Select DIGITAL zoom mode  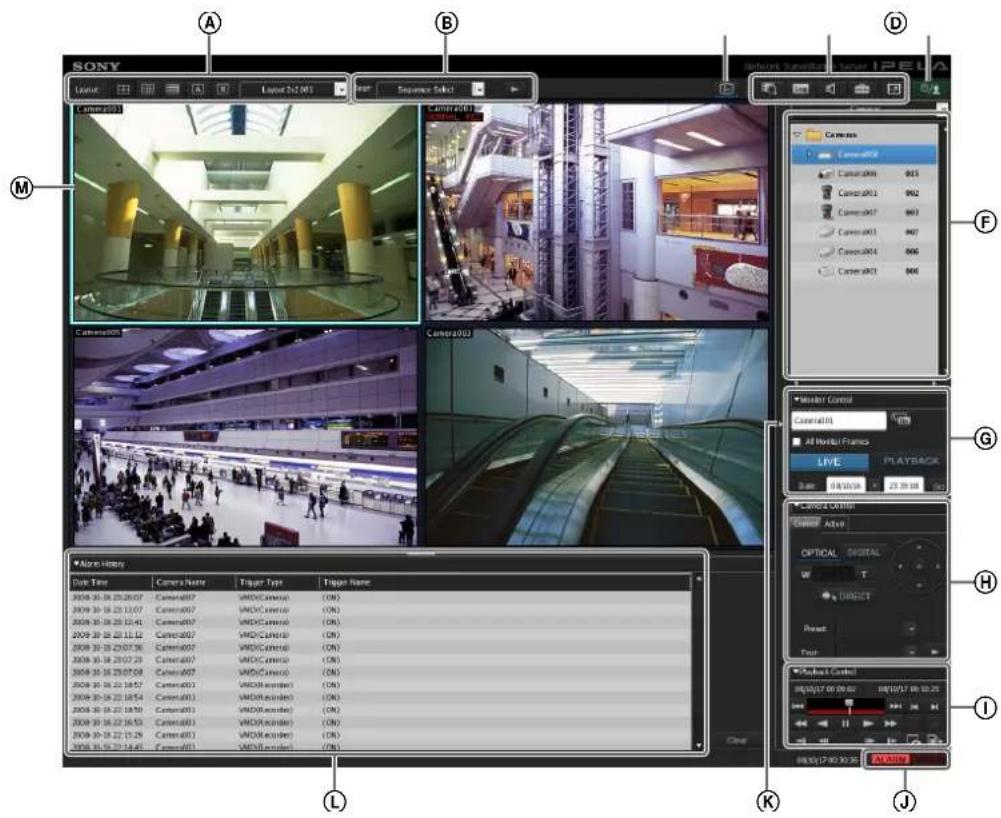click(864, 552)
